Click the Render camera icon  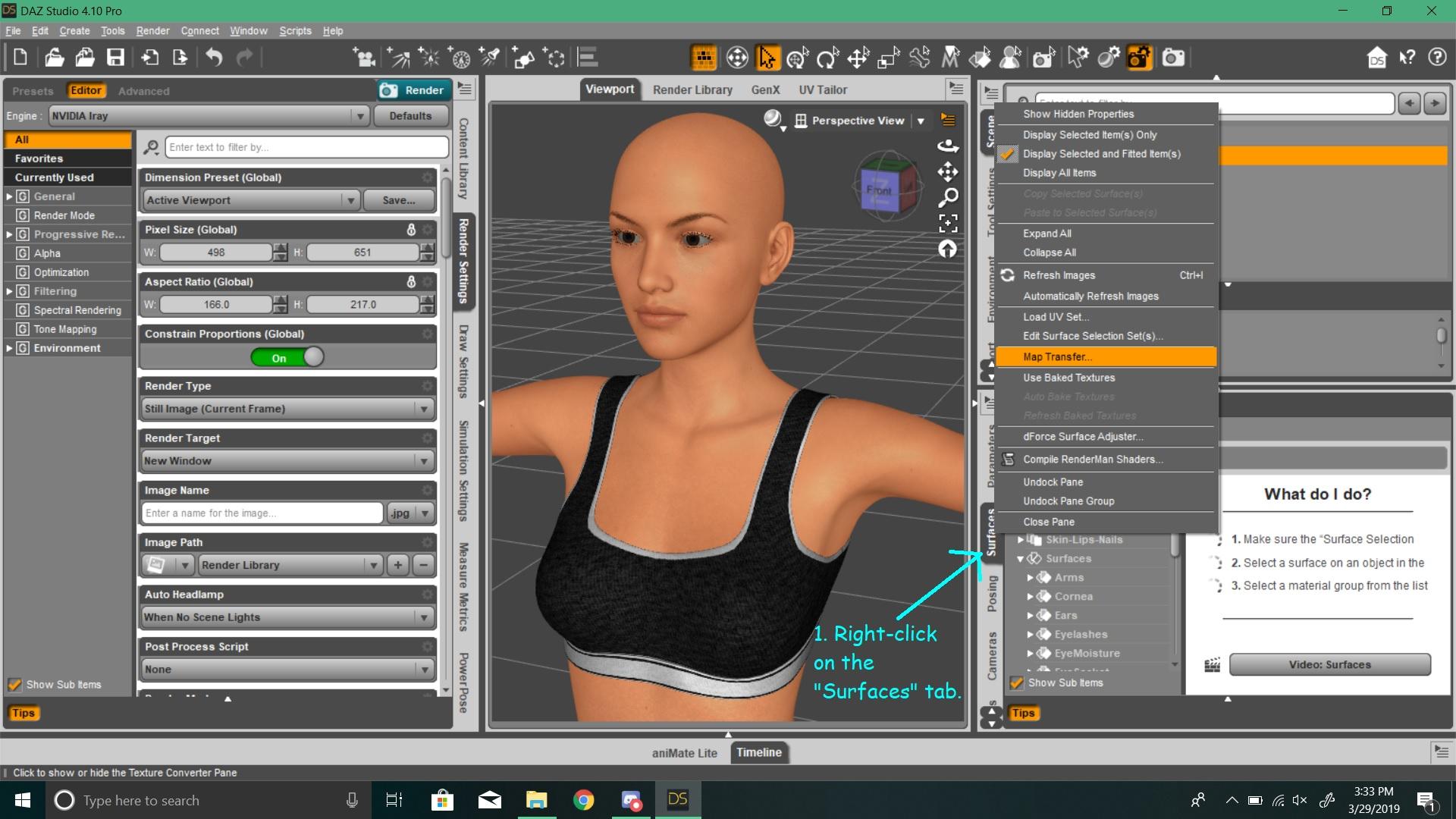(x=1172, y=58)
